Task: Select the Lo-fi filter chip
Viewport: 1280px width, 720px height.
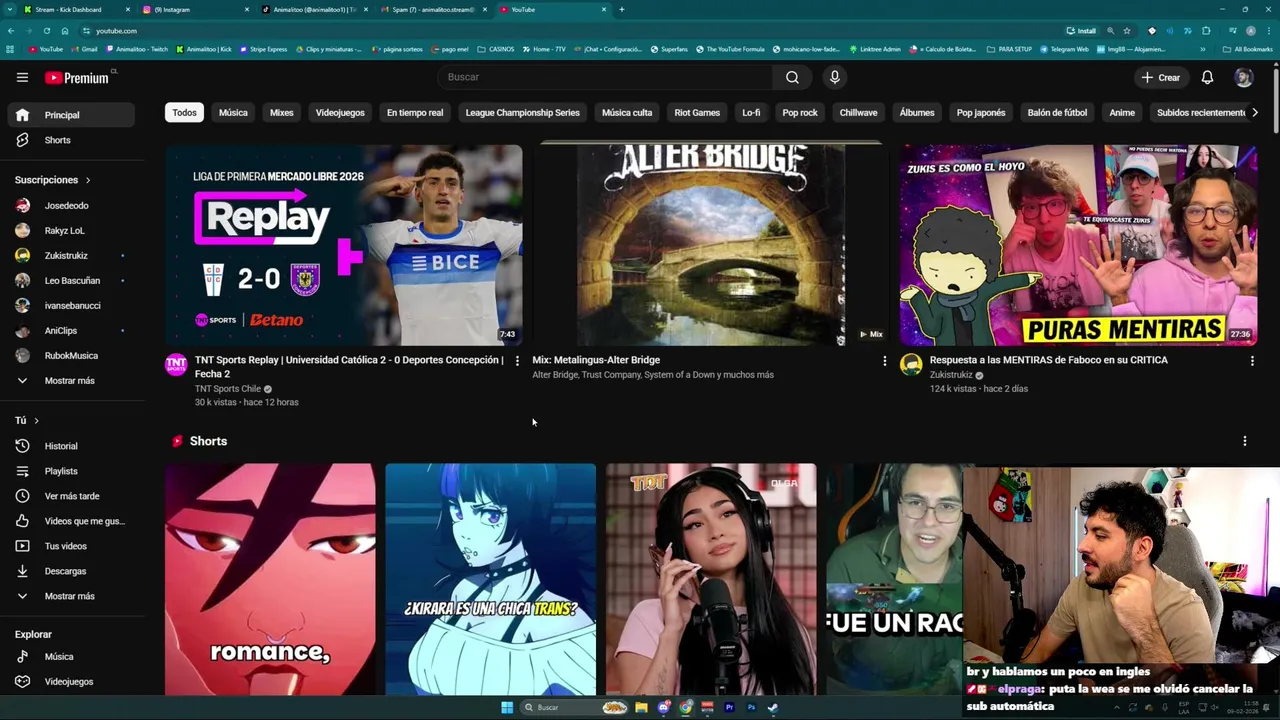Action: coord(751,113)
